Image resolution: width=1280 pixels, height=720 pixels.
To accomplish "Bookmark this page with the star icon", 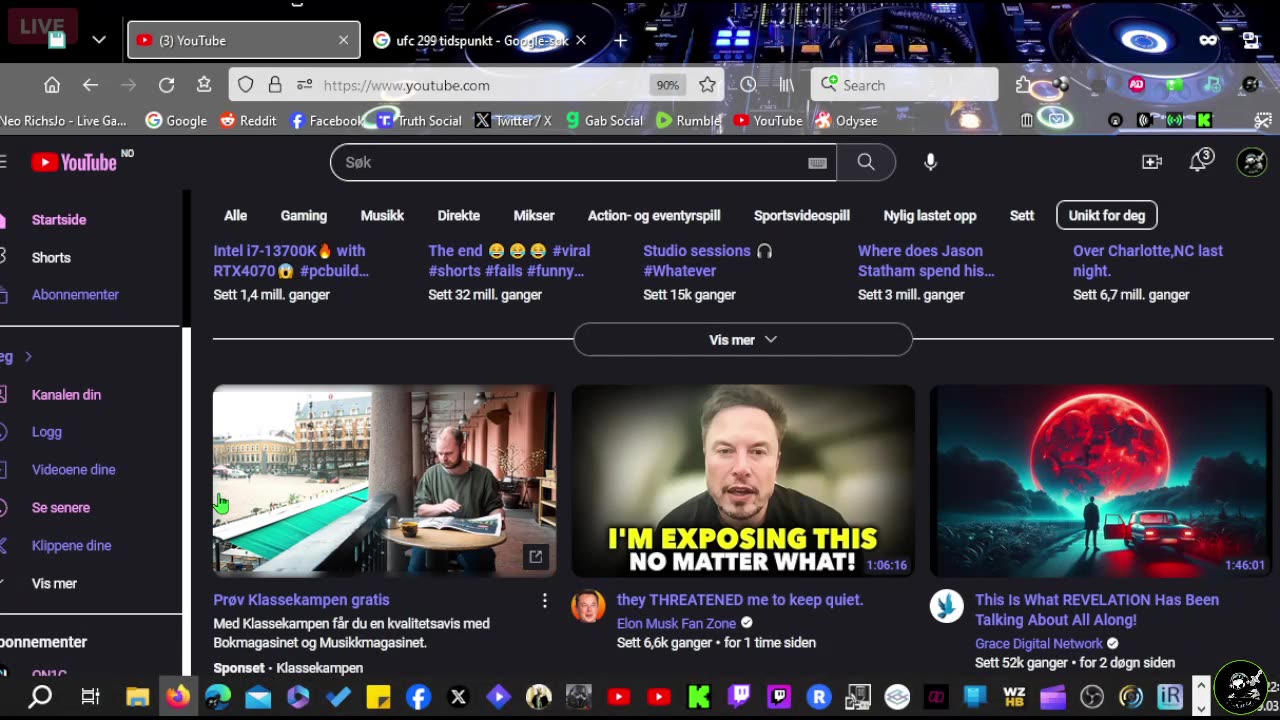I will [707, 85].
